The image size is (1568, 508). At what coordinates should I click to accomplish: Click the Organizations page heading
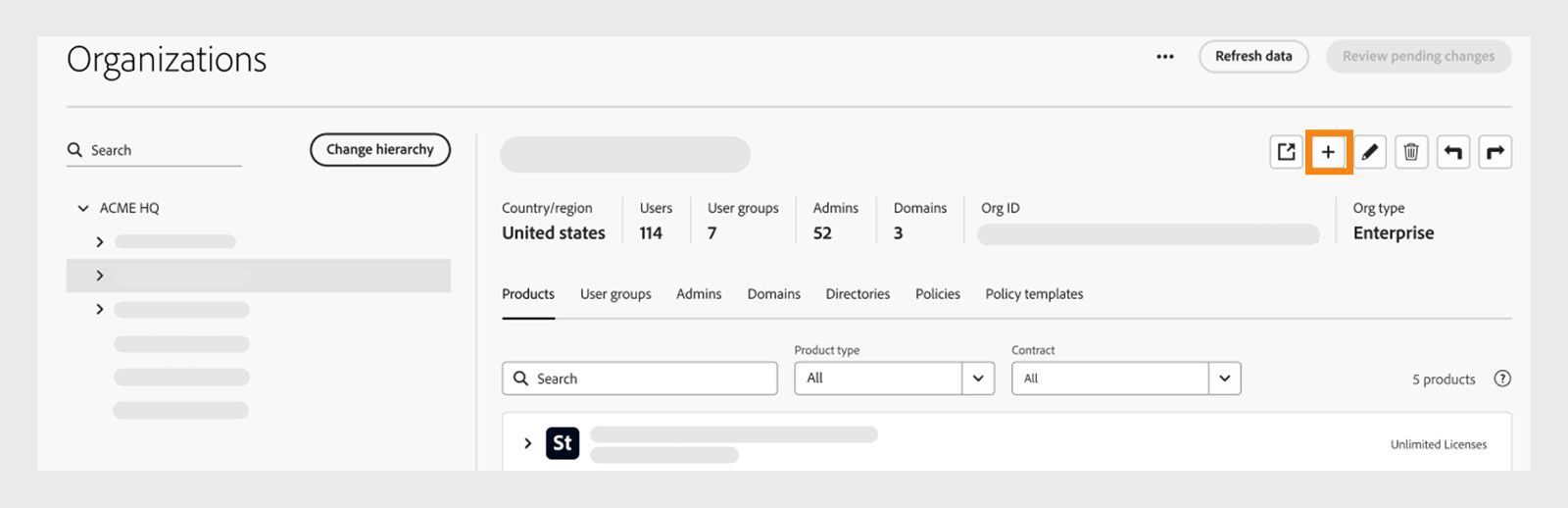point(167,60)
